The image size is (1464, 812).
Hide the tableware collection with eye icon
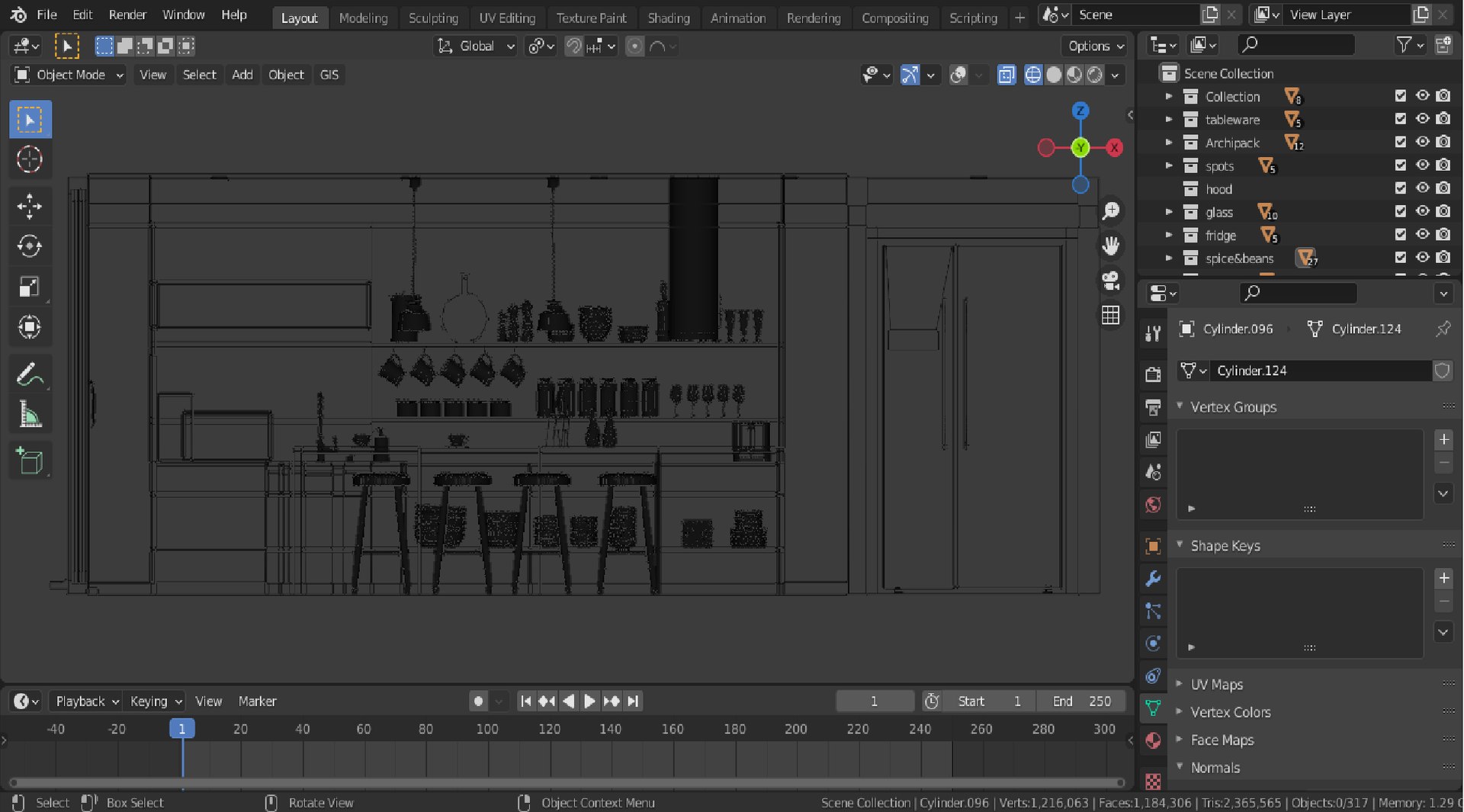click(x=1422, y=119)
